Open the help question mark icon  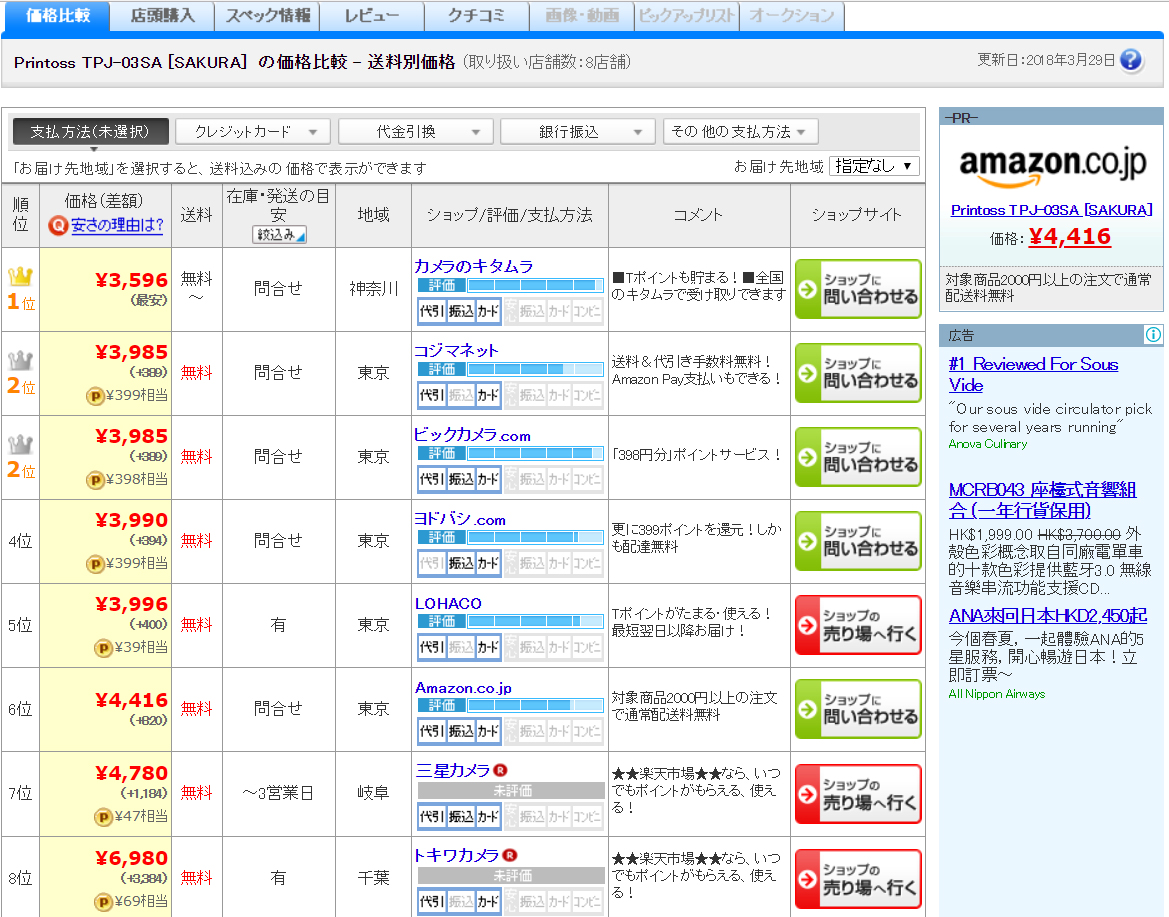1130,60
